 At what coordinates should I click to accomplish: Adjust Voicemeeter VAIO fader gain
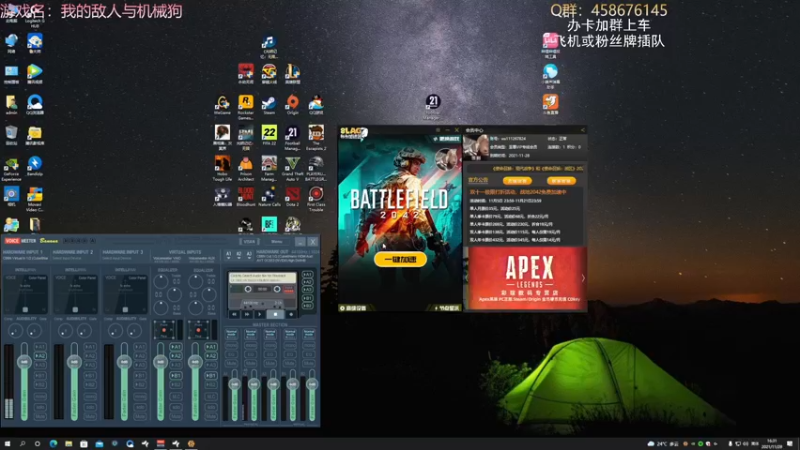coord(160,362)
